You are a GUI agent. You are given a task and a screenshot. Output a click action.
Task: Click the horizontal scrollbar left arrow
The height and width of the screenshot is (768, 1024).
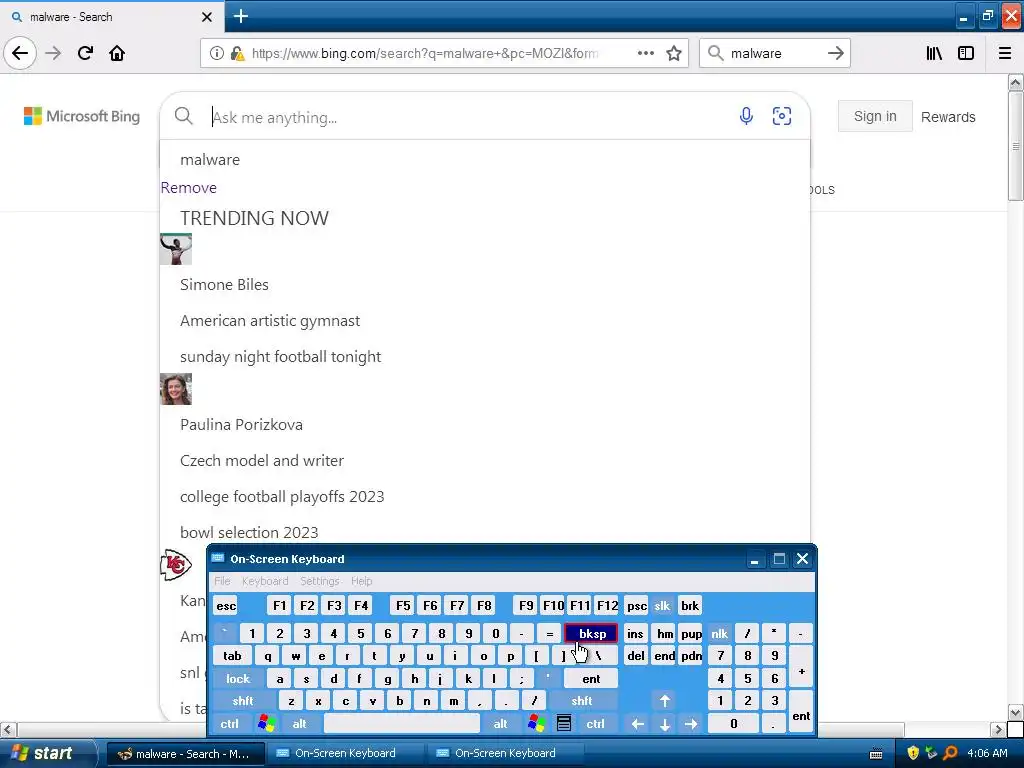click(x=8, y=729)
